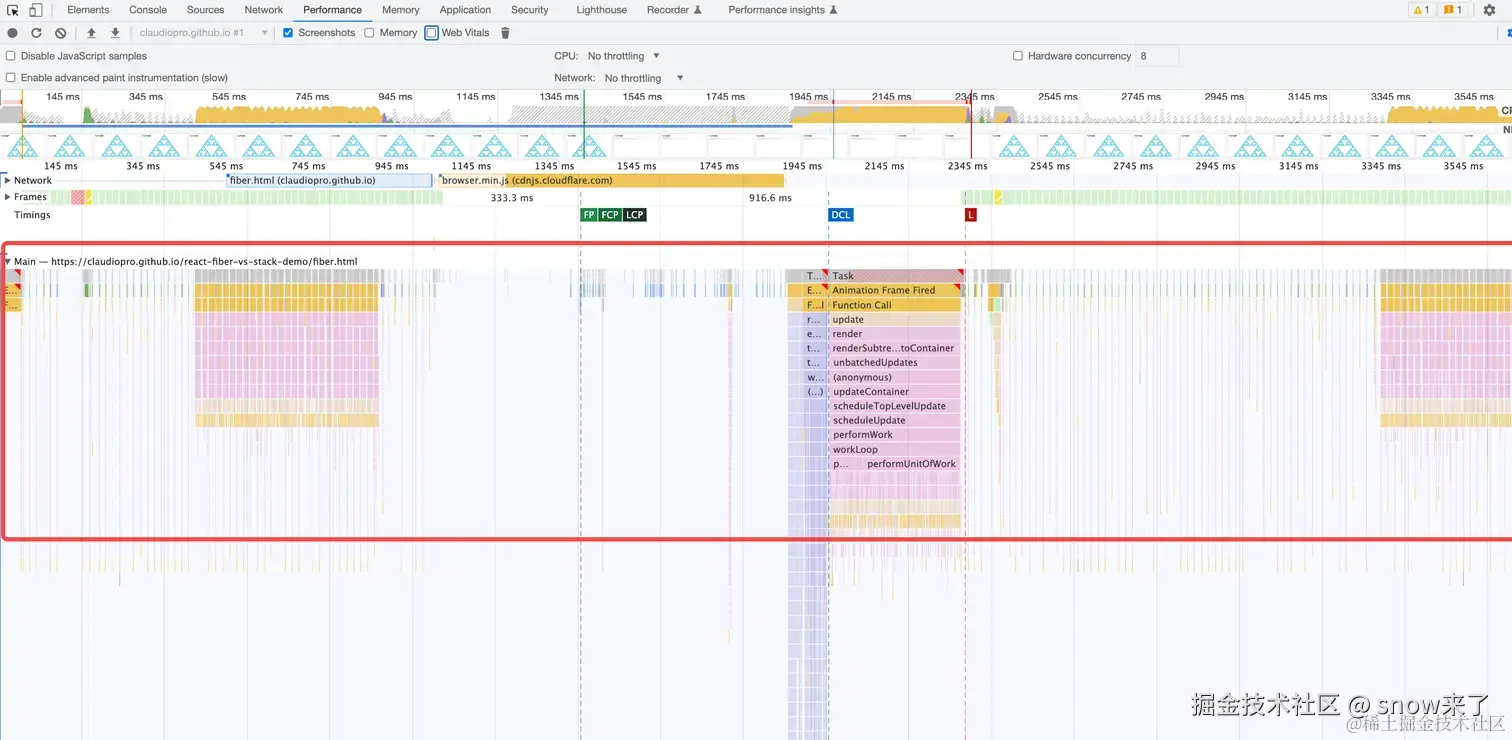Collapse the Main thread track
This screenshot has width=1512, height=740.
click(x=8, y=262)
